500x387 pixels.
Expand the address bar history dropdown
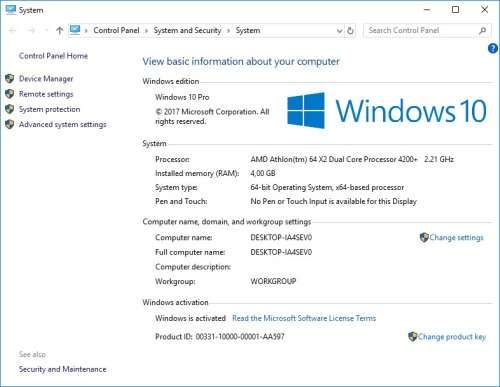click(339, 31)
